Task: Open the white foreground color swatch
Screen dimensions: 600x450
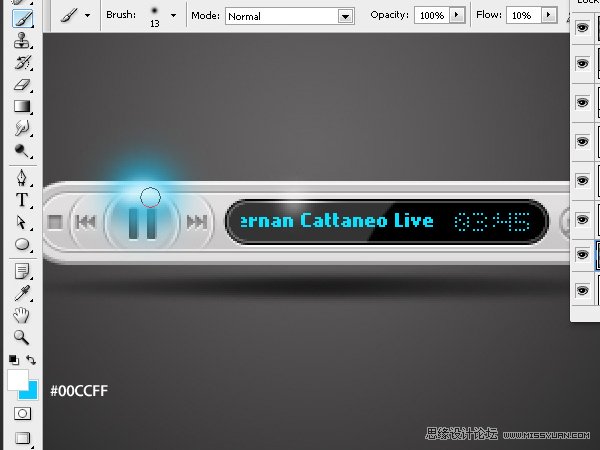Action: (18, 380)
